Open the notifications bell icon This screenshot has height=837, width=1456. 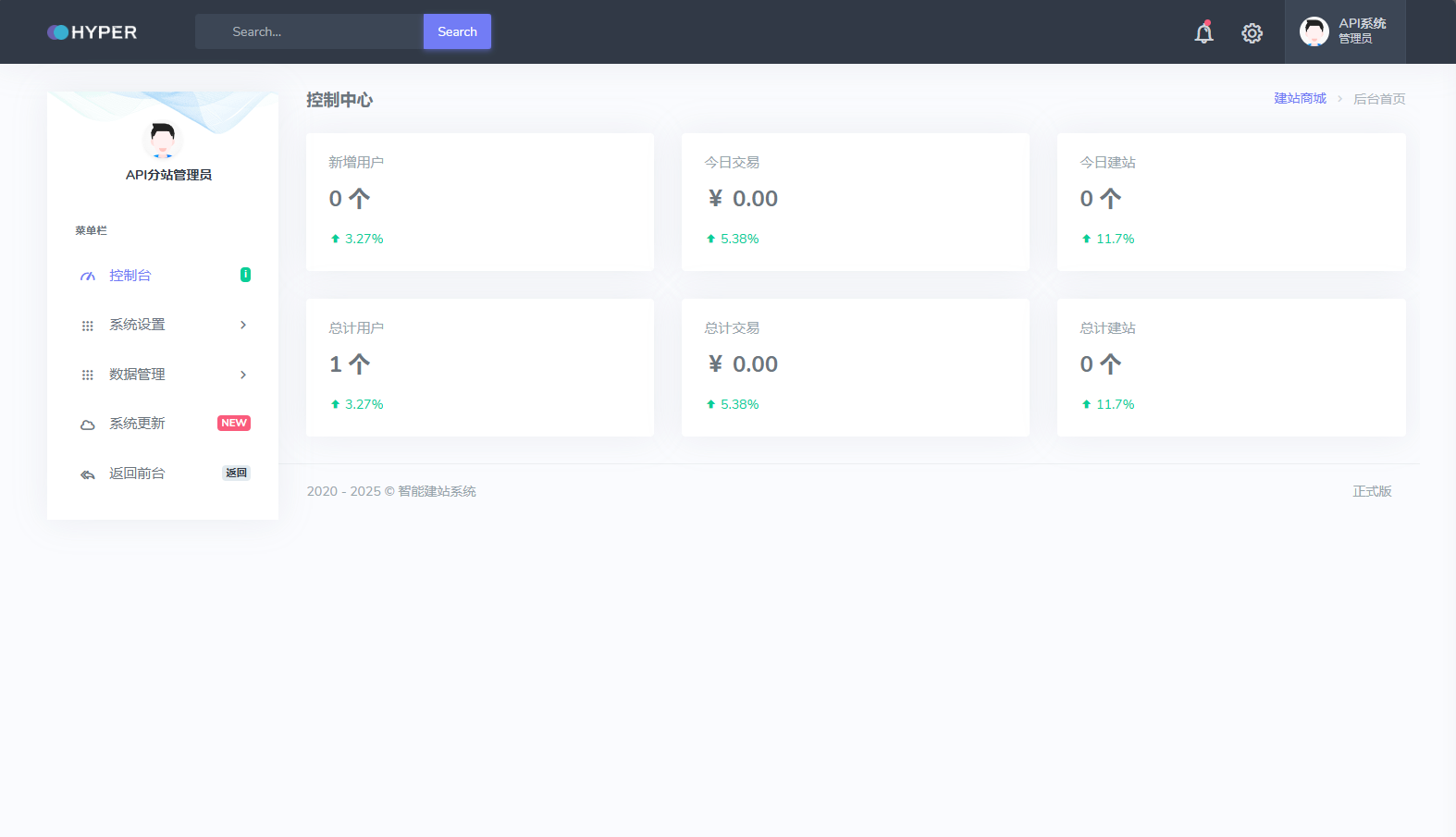[1203, 33]
